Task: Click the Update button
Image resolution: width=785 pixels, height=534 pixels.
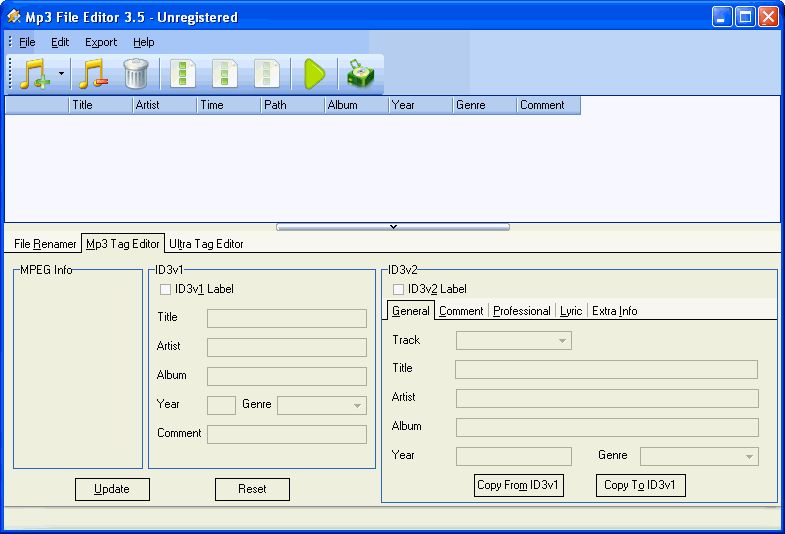Action: tap(112, 489)
